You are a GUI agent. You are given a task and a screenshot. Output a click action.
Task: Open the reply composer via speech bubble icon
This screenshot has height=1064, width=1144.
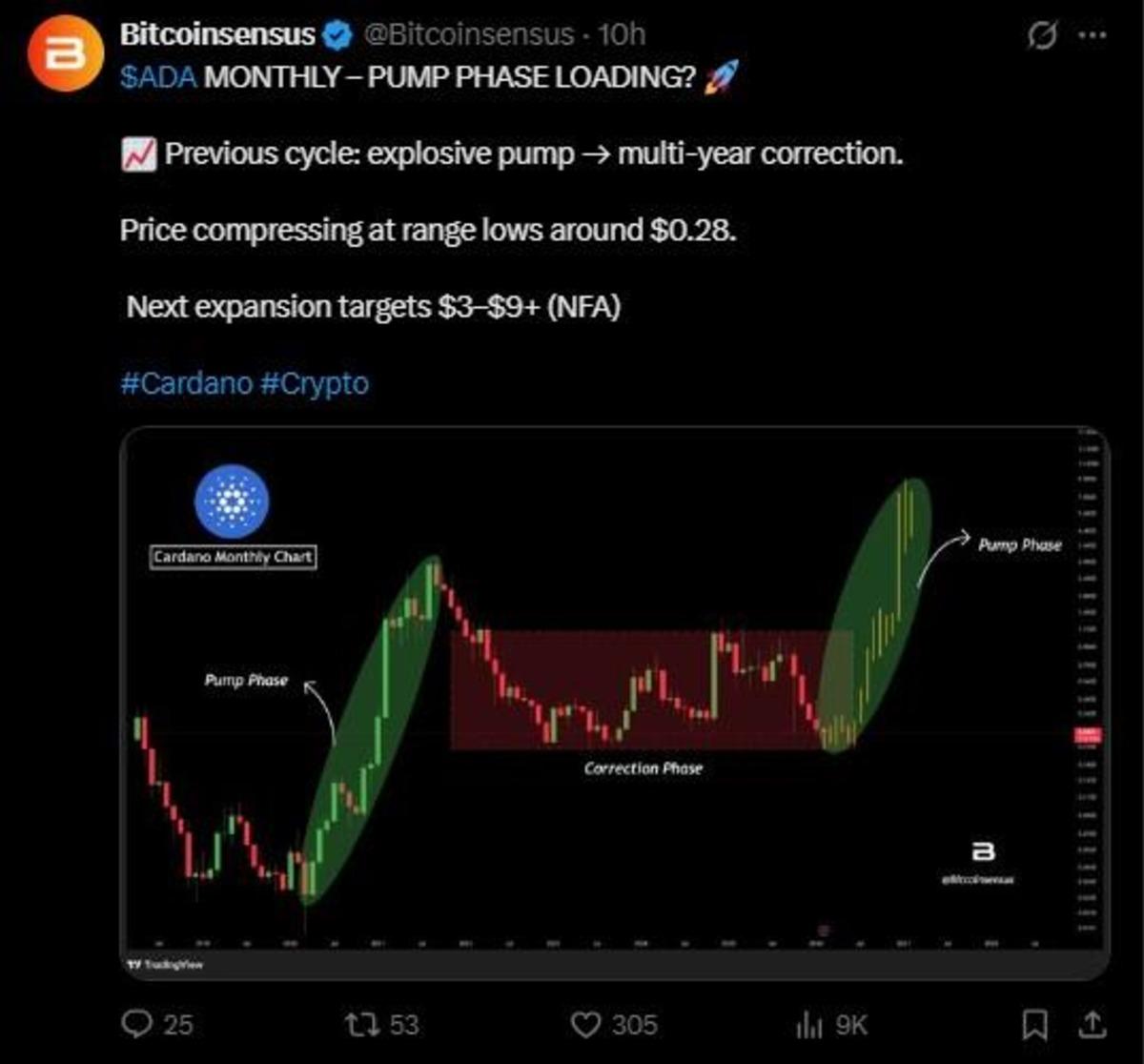[139, 1025]
